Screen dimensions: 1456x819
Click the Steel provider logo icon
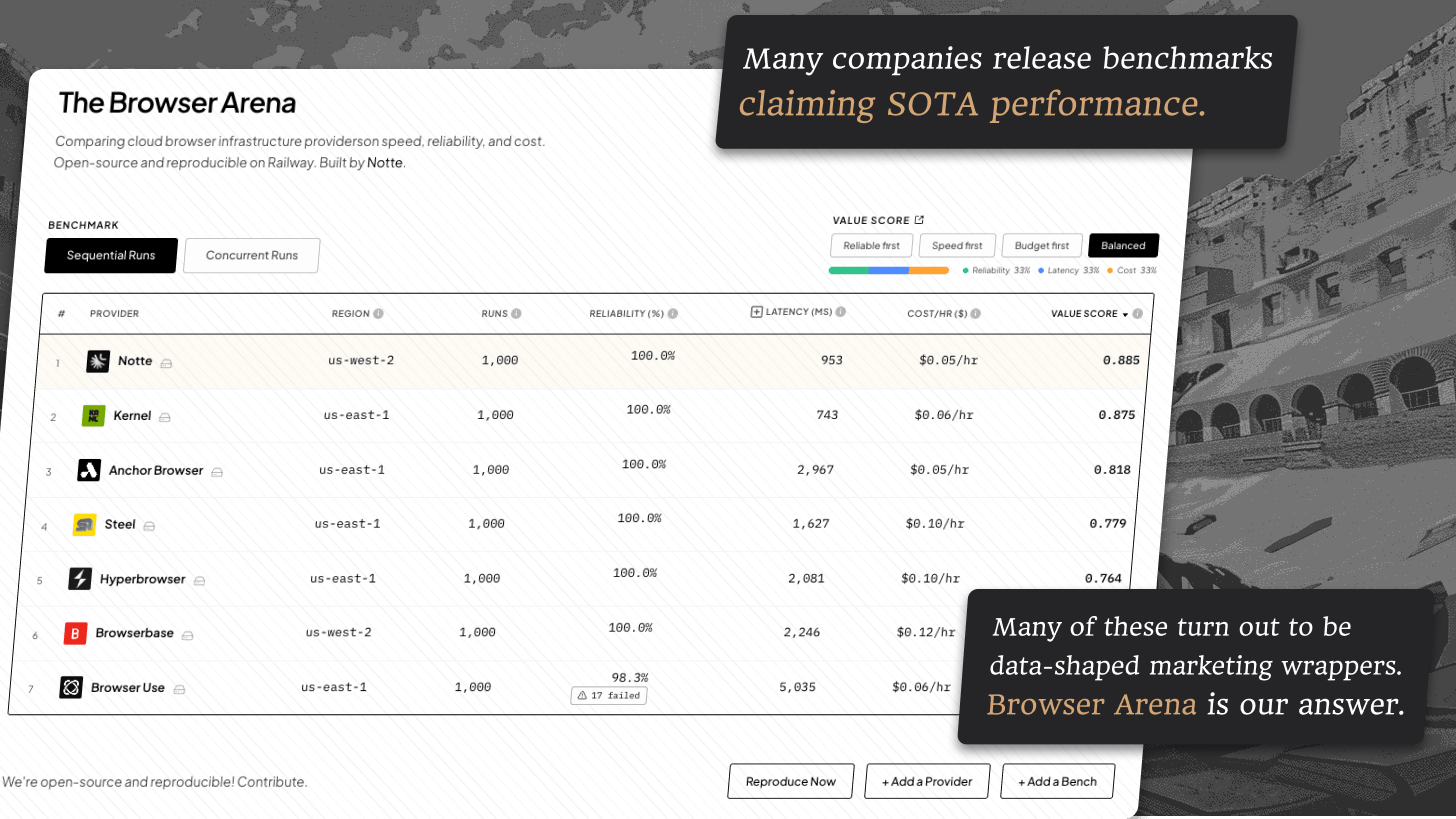85,524
